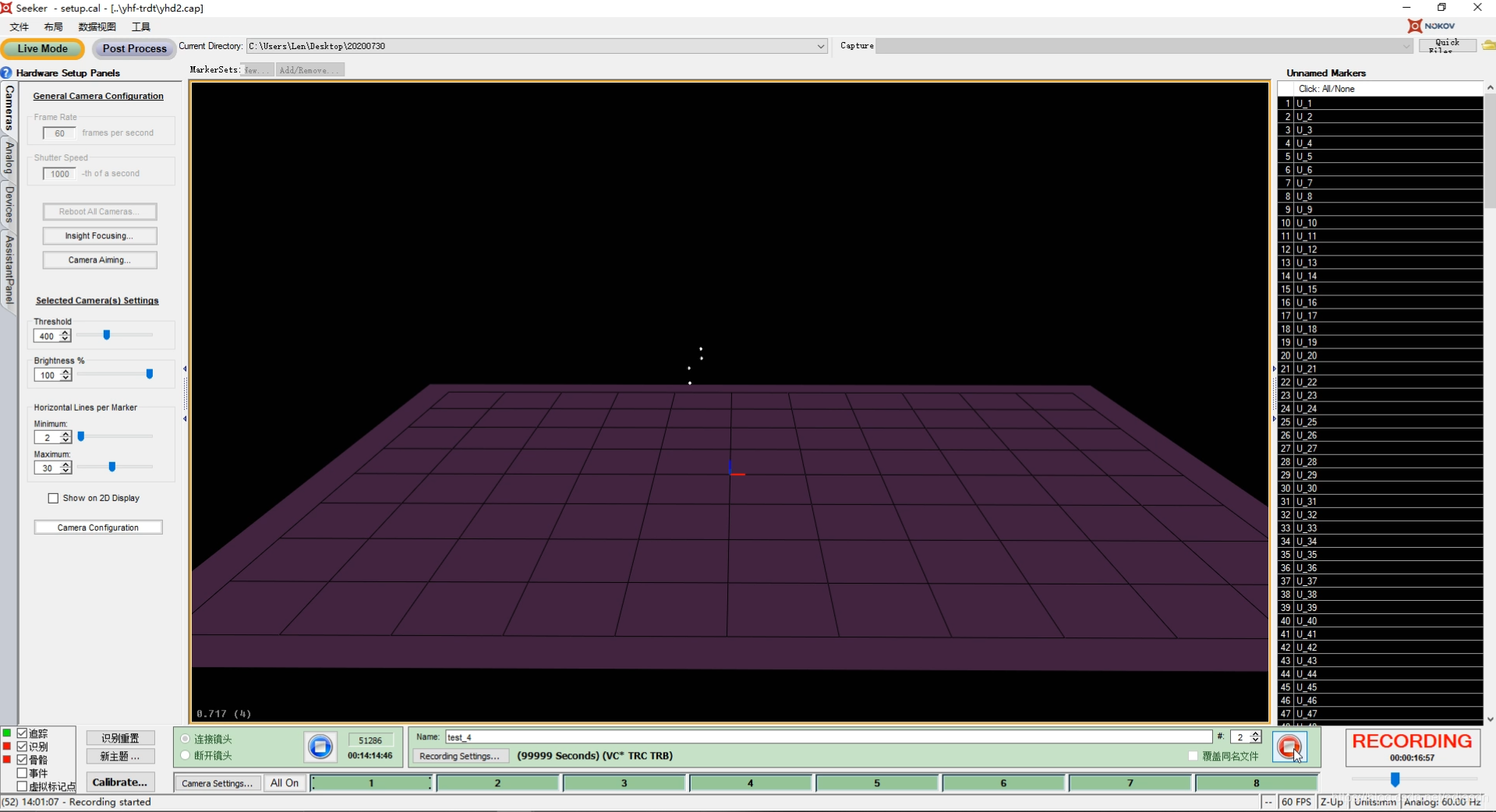Click the red status indicator next to 识别

6,746
